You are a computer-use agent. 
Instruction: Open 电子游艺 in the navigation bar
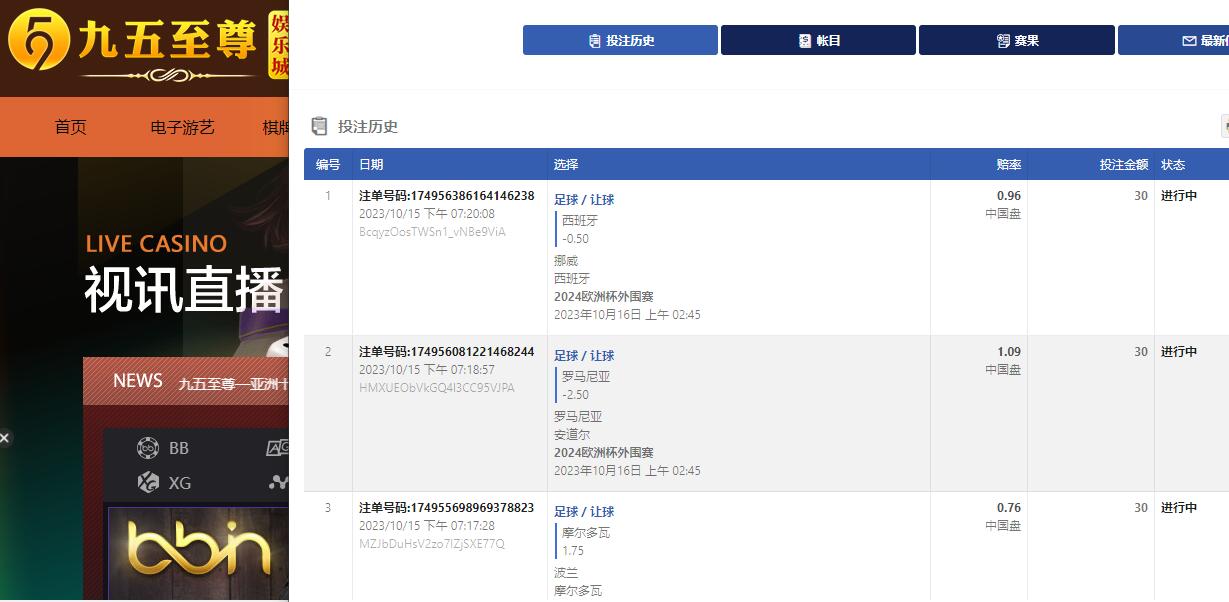182,127
